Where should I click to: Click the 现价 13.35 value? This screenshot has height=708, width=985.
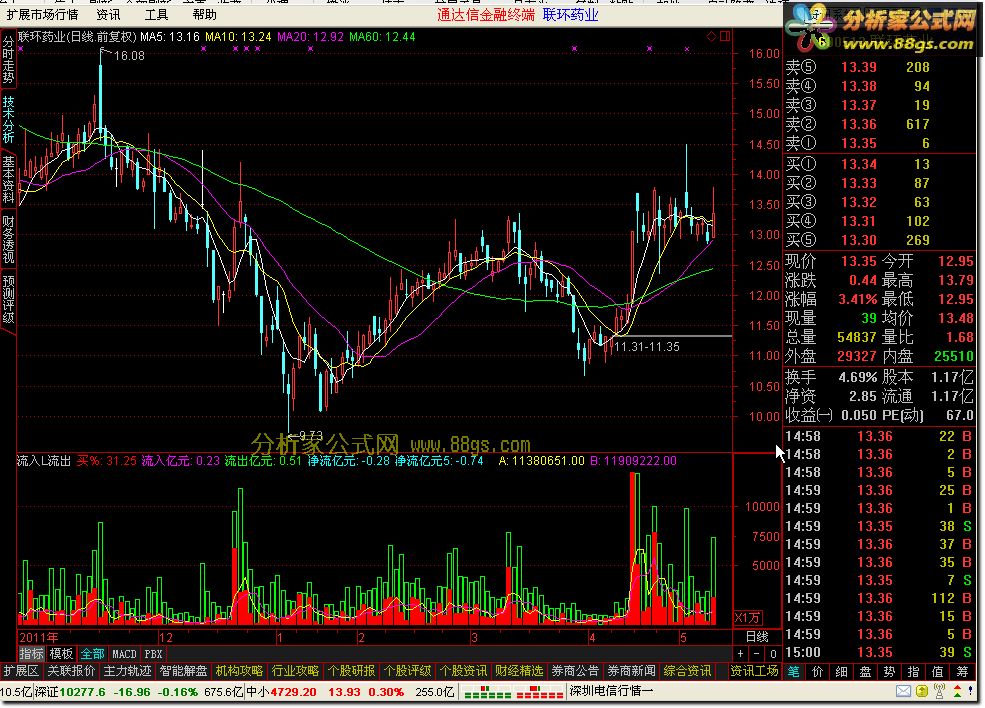coord(858,261)
